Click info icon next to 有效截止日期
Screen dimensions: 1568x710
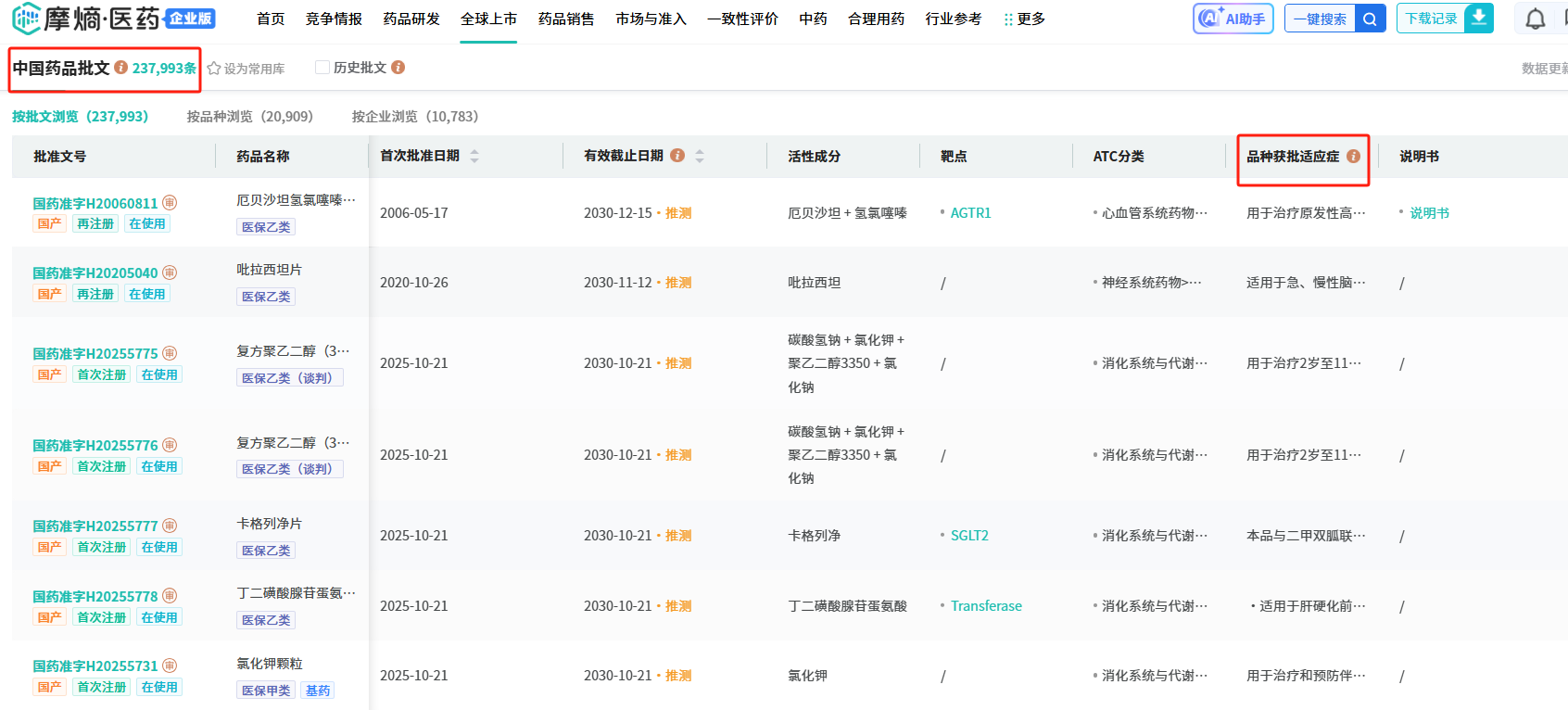pos(677,156)
